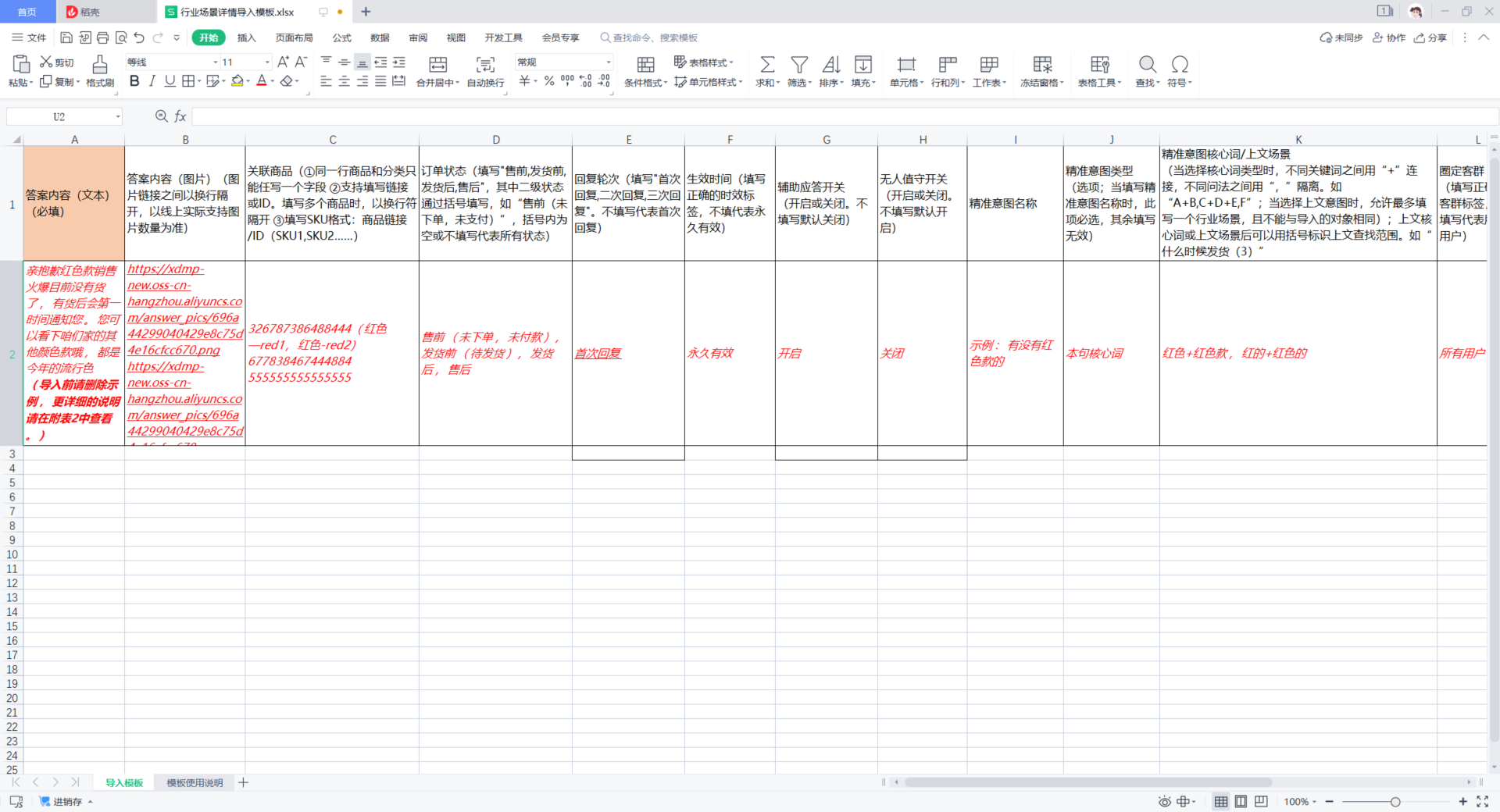
Task: Click the eye protection mode icon in status bar
Action: pos(1165,802)
